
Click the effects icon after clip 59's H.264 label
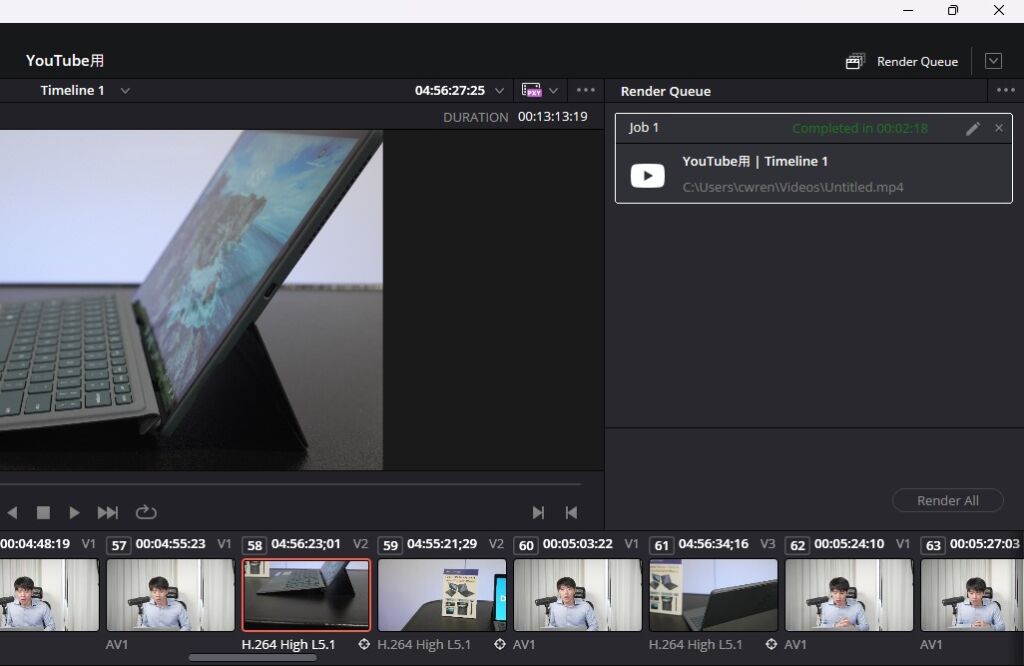pyautogui.click(x=500, y=644)
